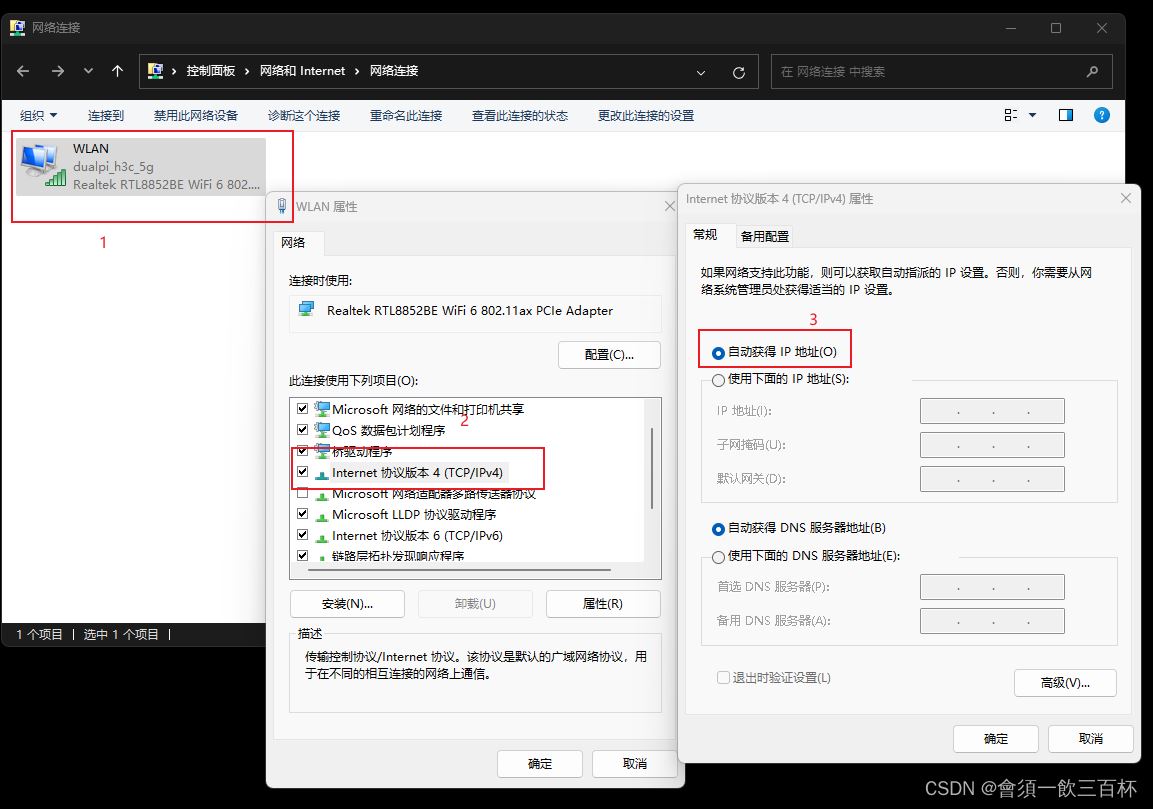Click 重命名此连接 in the toolbar
This screenshot has width=1153, height=809.
[x=406, y=115]
